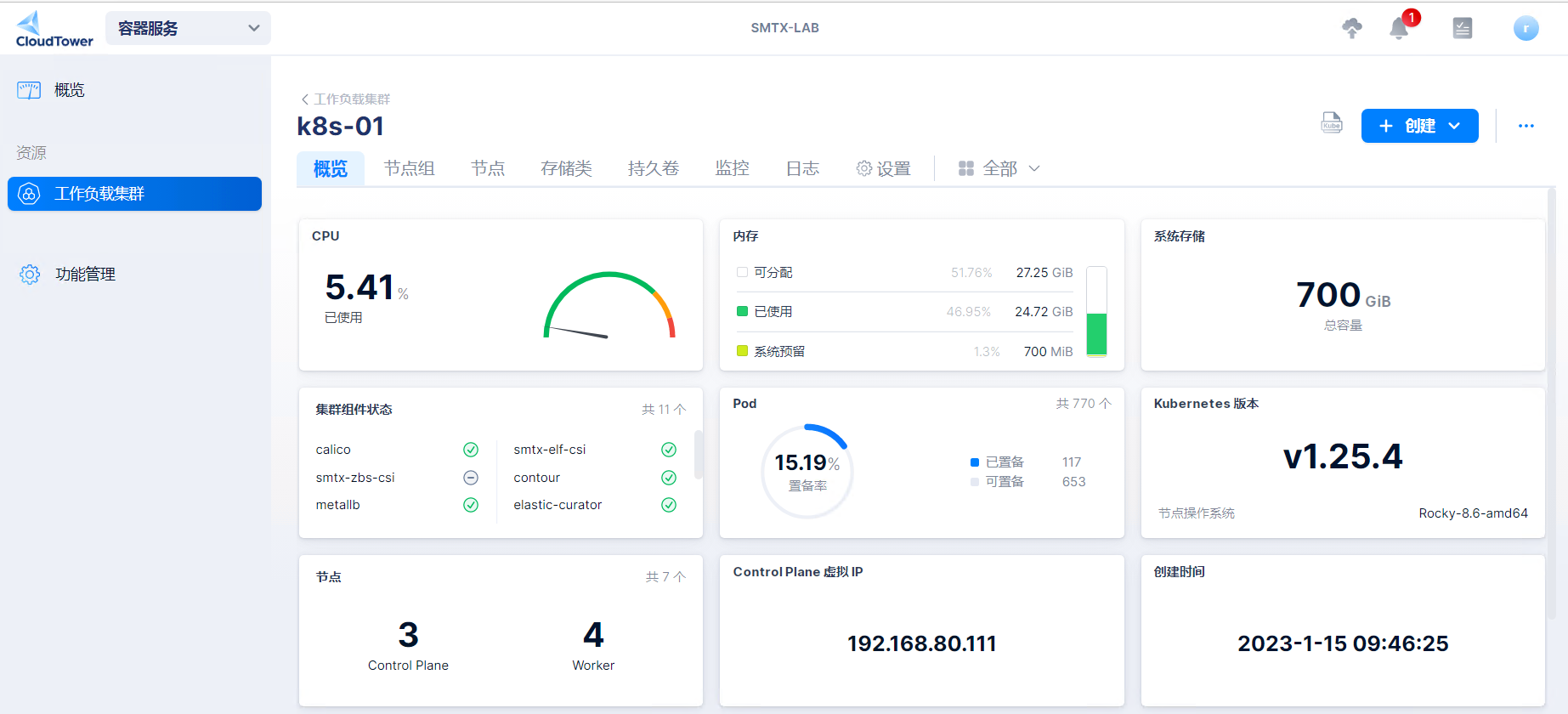Click the 共 770 个 pod count
Viewport: 1568px width, 714px height.
(1084, 404)
